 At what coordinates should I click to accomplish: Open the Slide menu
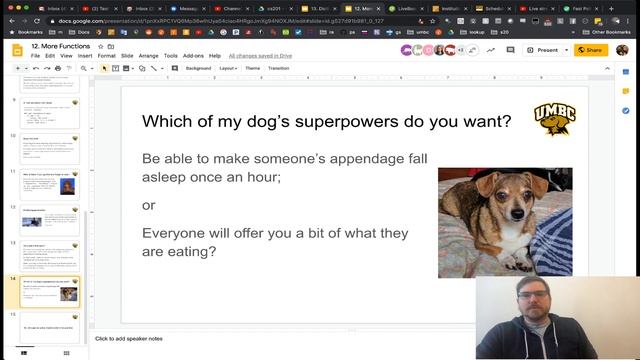[x=127, y=56]
